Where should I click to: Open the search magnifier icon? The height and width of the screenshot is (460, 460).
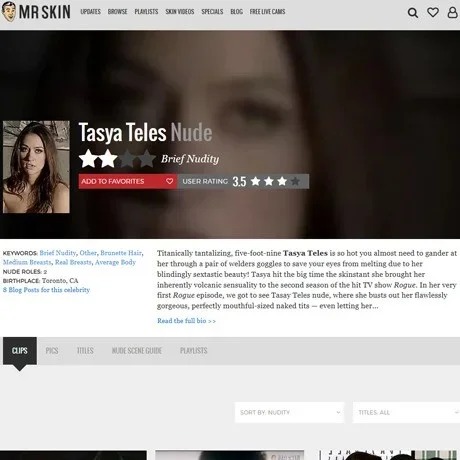coord(413,13)
